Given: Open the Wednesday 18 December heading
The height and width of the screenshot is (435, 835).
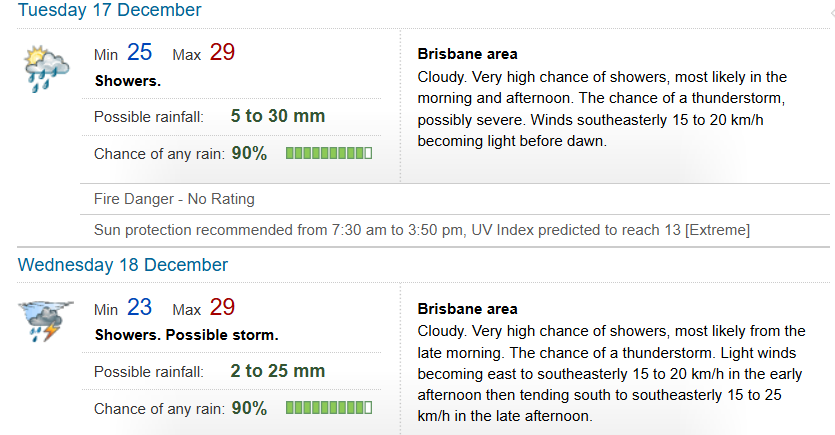Looking at the screenshot, I should [x=122, y=265].
